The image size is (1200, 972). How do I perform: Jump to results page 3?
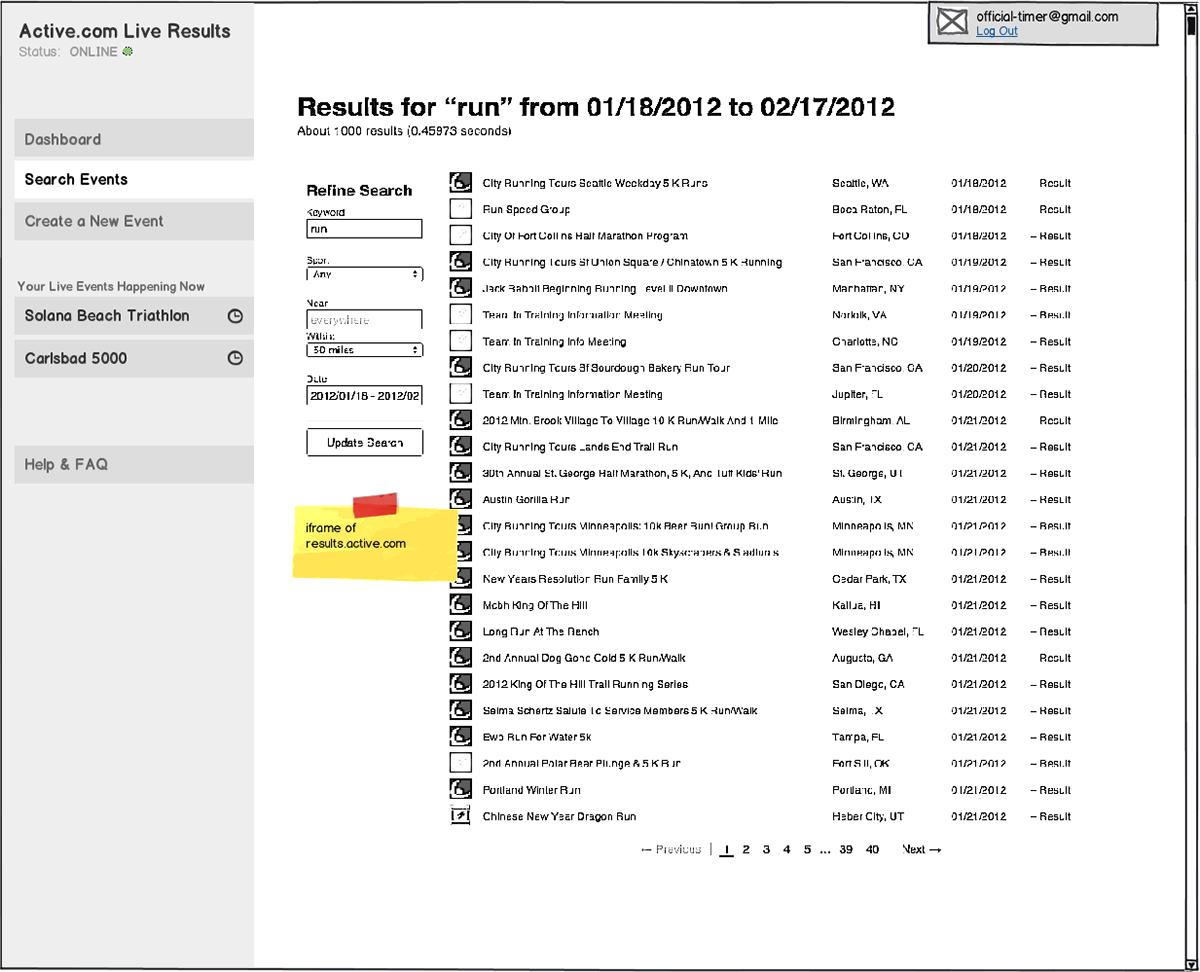point(766,850)
